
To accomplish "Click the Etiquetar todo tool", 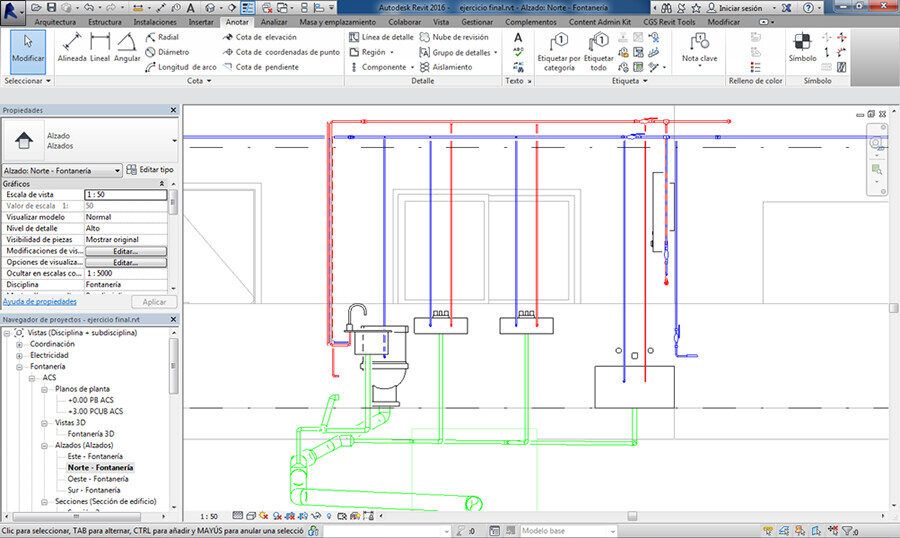I will 599,48.
